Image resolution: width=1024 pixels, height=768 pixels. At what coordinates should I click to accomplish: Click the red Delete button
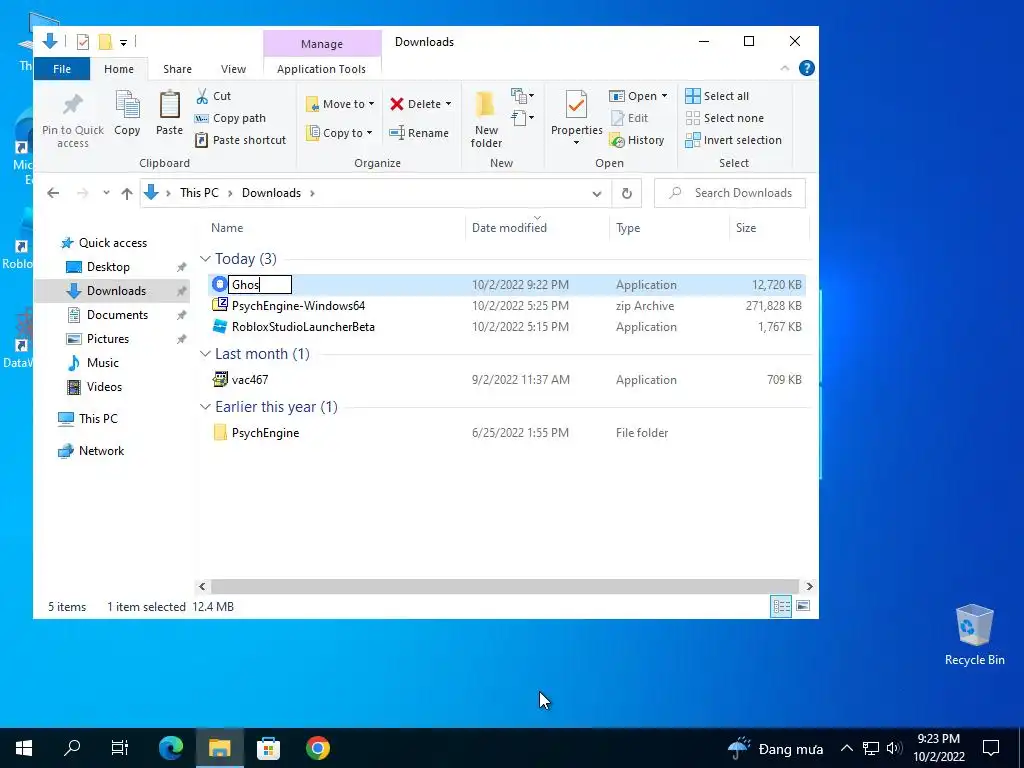[415, 104]
